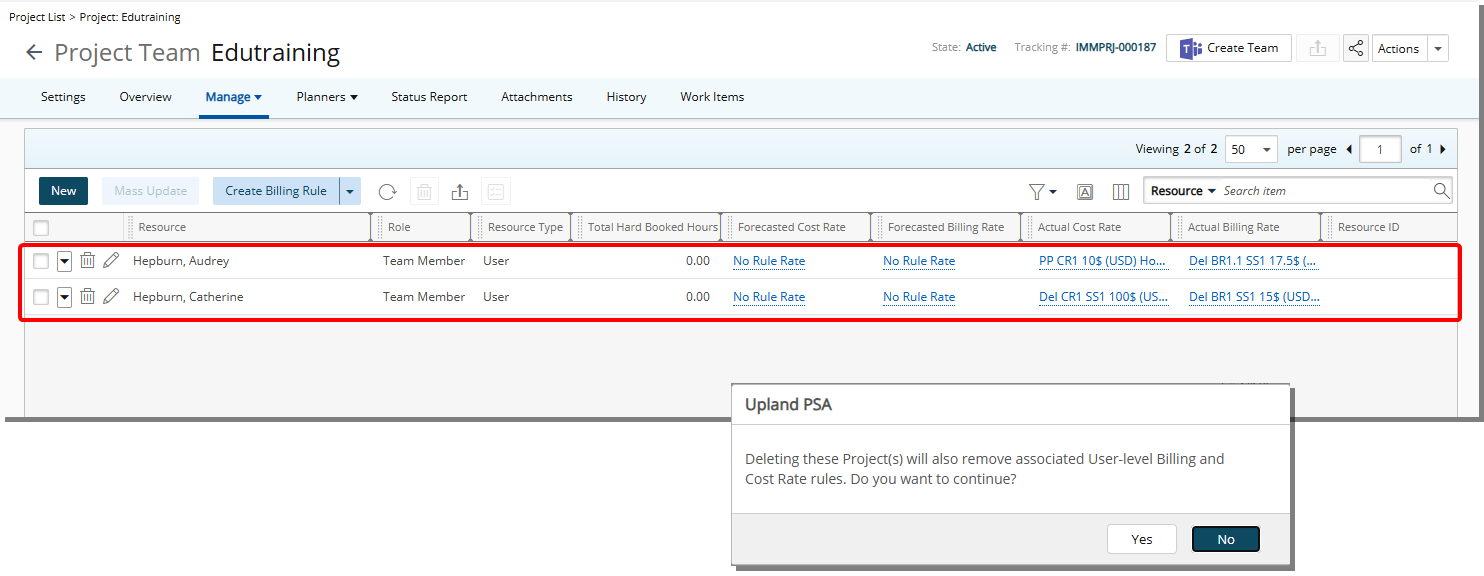Edit Hepburn, Audrey using the pencil icon

tap(111, 260)
